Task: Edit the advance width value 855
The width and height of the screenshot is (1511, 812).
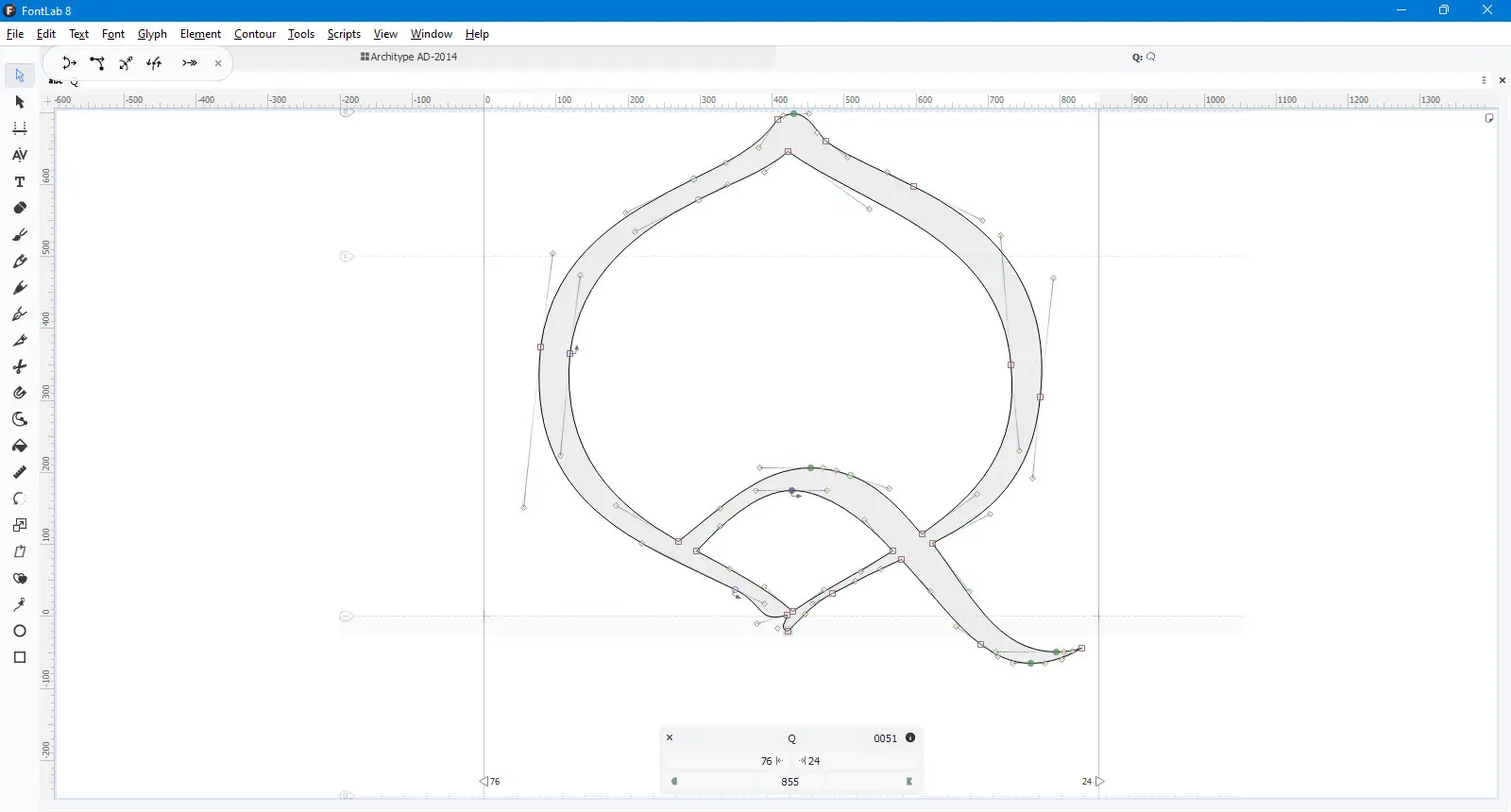Action: click(790, 782)
